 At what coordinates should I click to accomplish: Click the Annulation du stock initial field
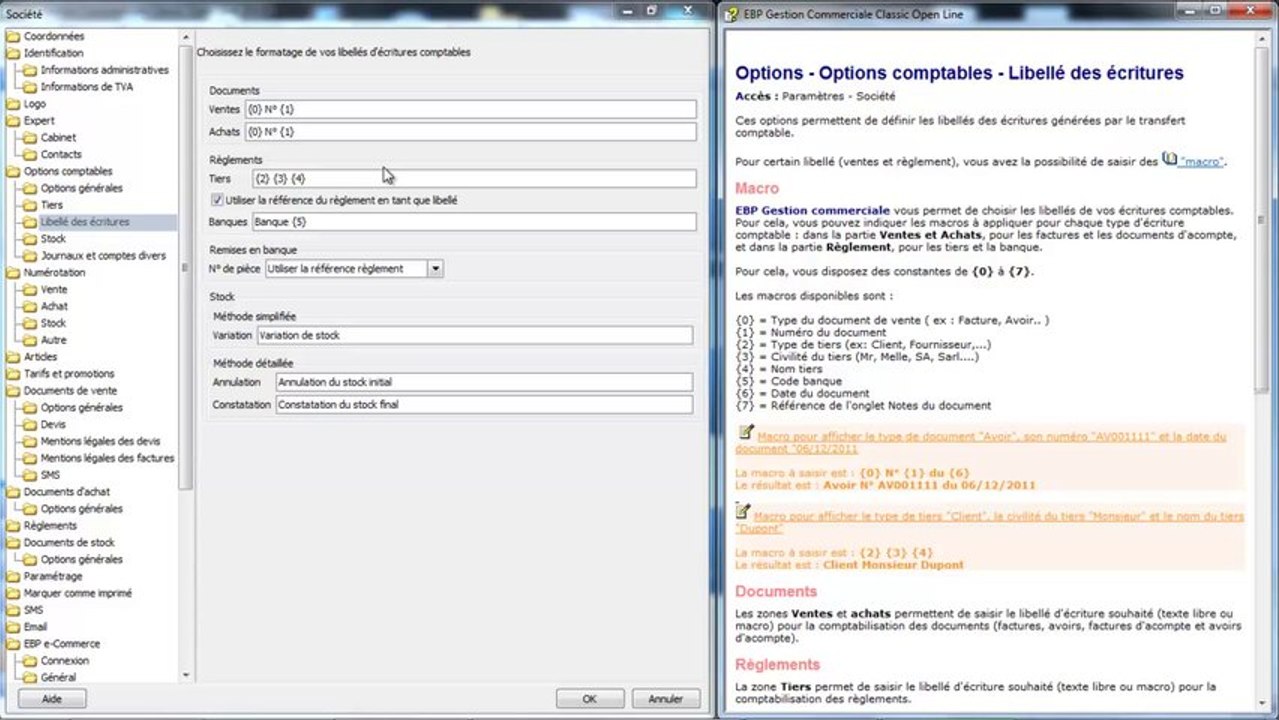[484, 382]
